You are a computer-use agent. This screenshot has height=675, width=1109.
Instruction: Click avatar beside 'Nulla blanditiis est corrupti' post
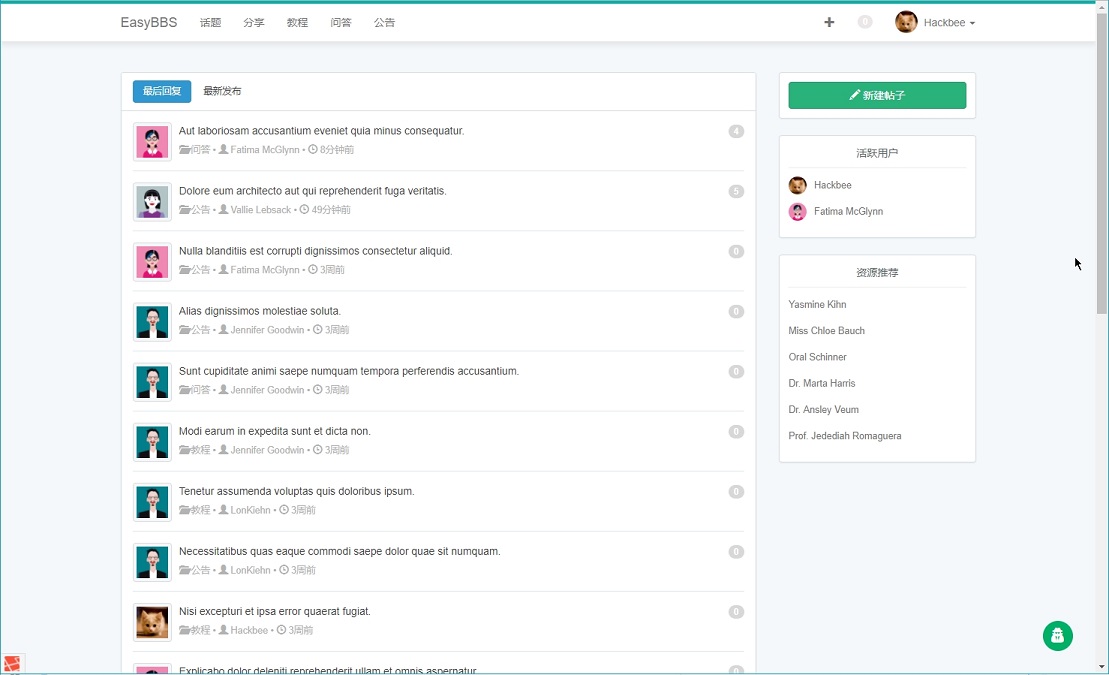(152, 262)
